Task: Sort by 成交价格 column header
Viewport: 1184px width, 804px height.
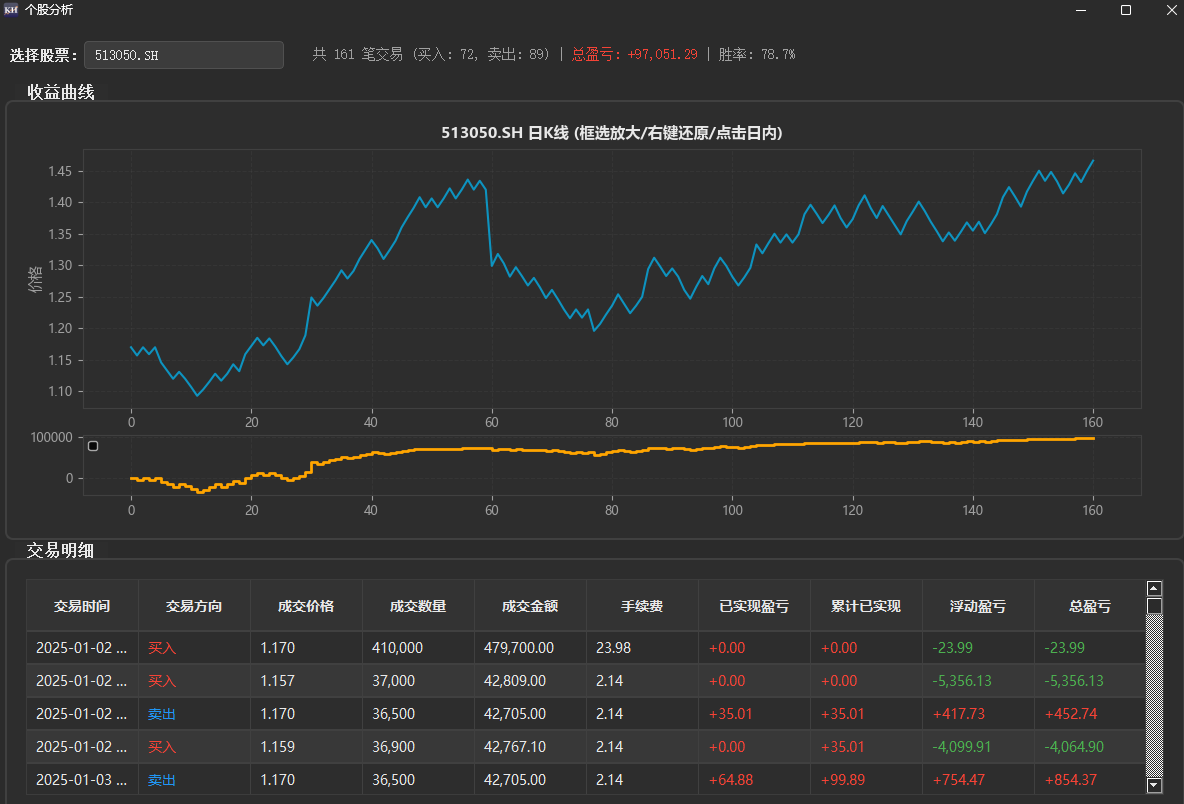Action: click(x=306, y=606)
